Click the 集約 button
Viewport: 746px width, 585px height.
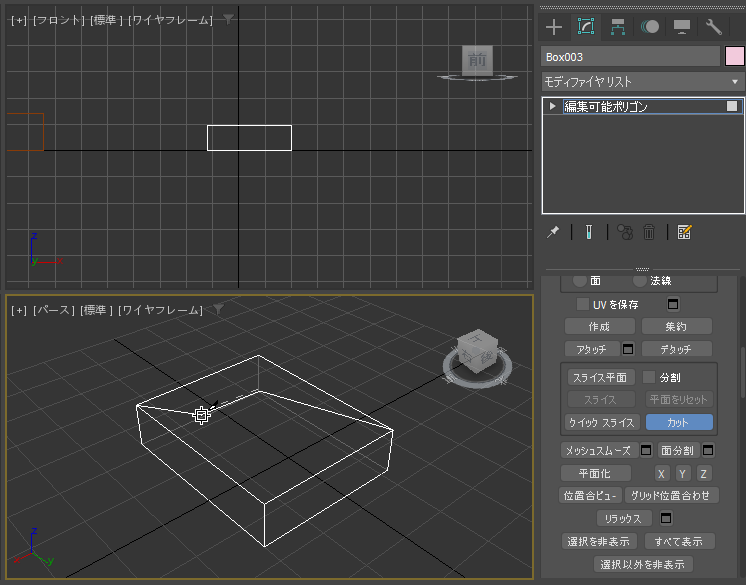[677, 327]
